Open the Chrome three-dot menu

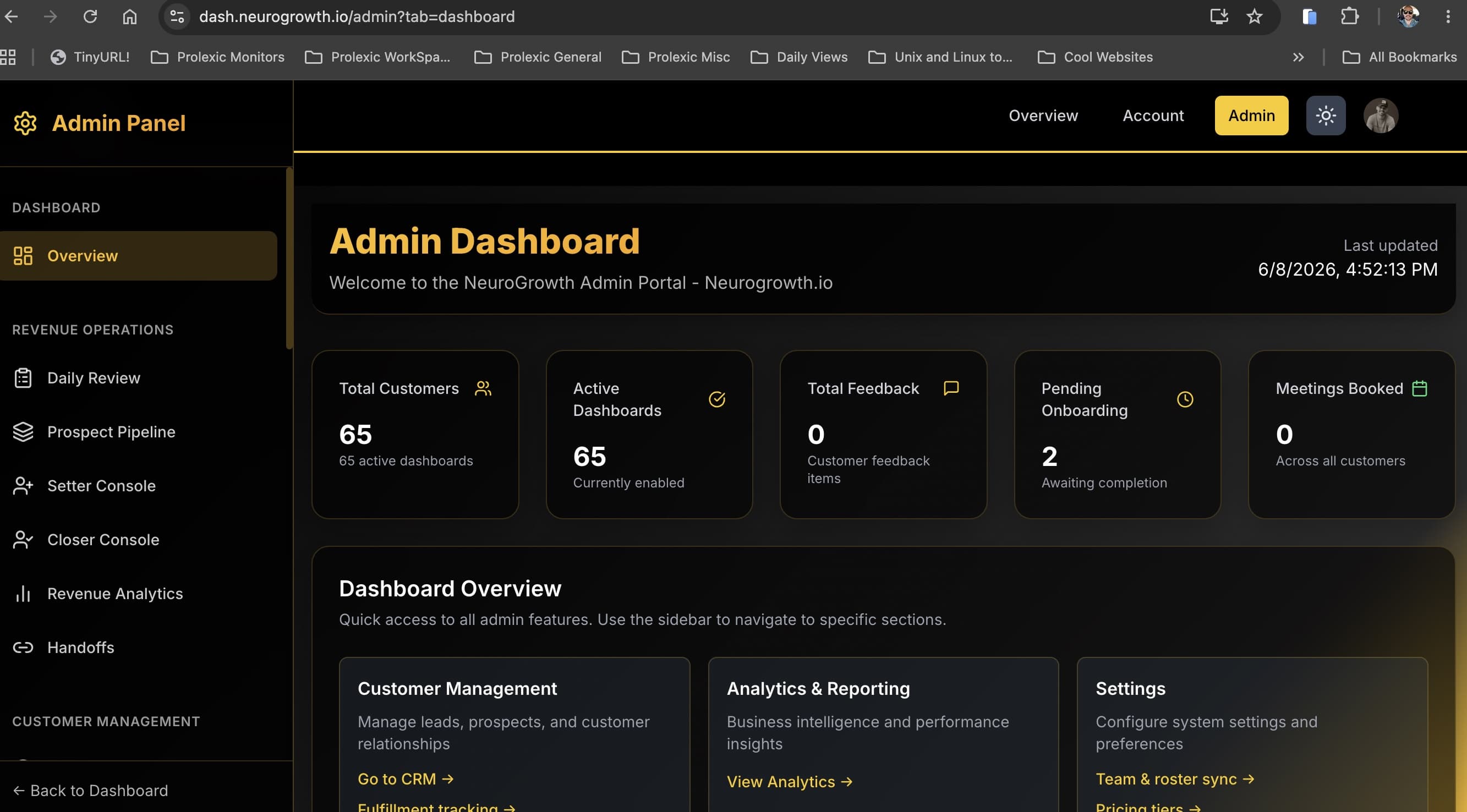coord(1448,17)
